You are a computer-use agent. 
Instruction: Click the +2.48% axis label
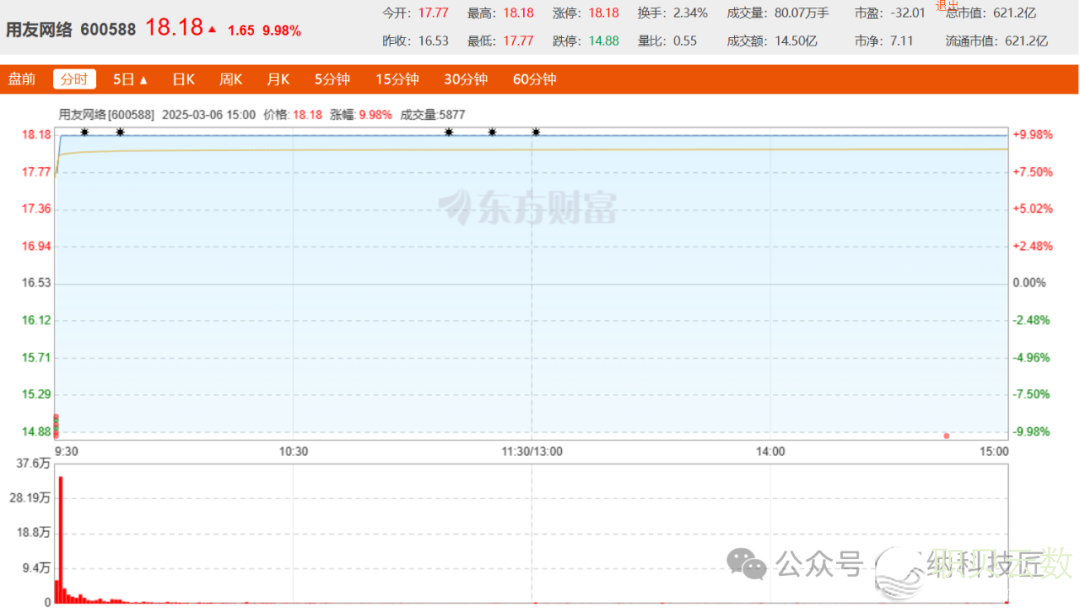(x=1032, y=247)
